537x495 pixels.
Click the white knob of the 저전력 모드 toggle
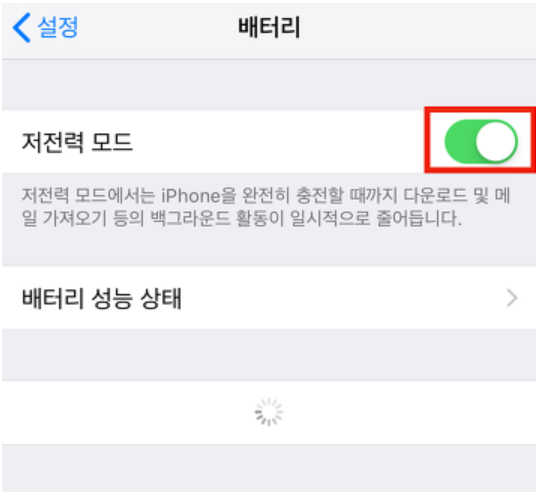click(496, 141)
